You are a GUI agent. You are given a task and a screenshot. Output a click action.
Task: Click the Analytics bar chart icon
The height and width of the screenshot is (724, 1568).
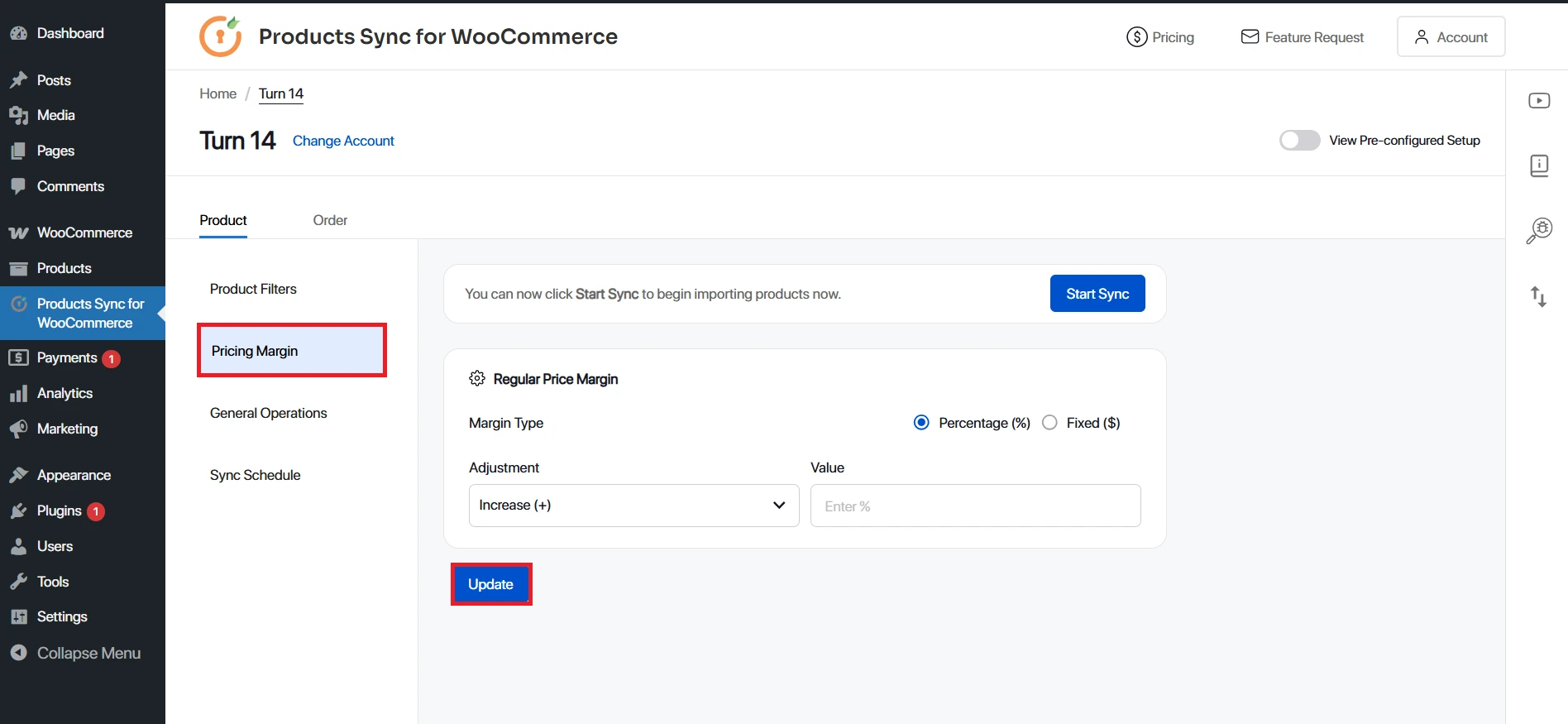[18, 393]
